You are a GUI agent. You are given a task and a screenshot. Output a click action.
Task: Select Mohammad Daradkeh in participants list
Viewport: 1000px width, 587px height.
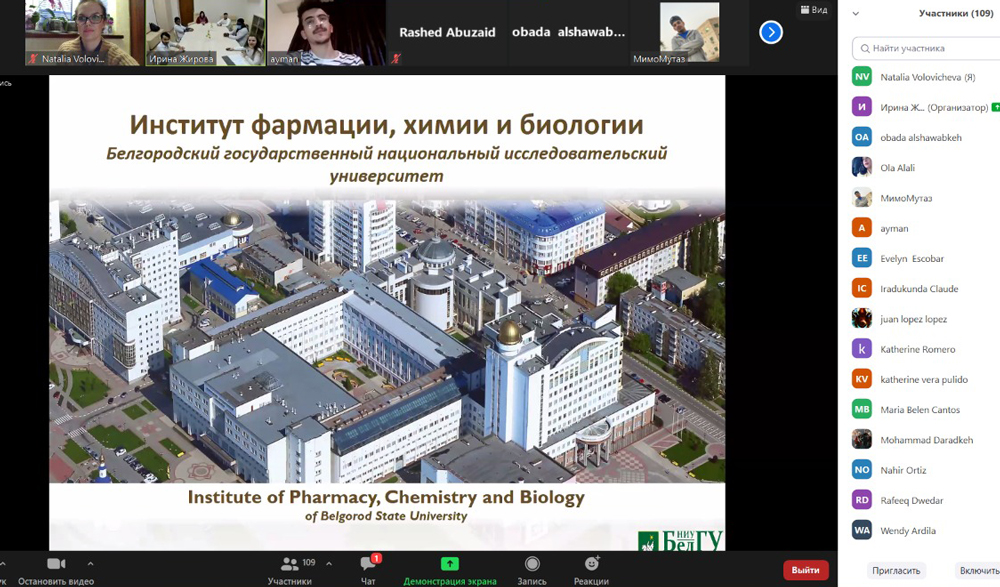pyautogui.click(x=926, y=440)
